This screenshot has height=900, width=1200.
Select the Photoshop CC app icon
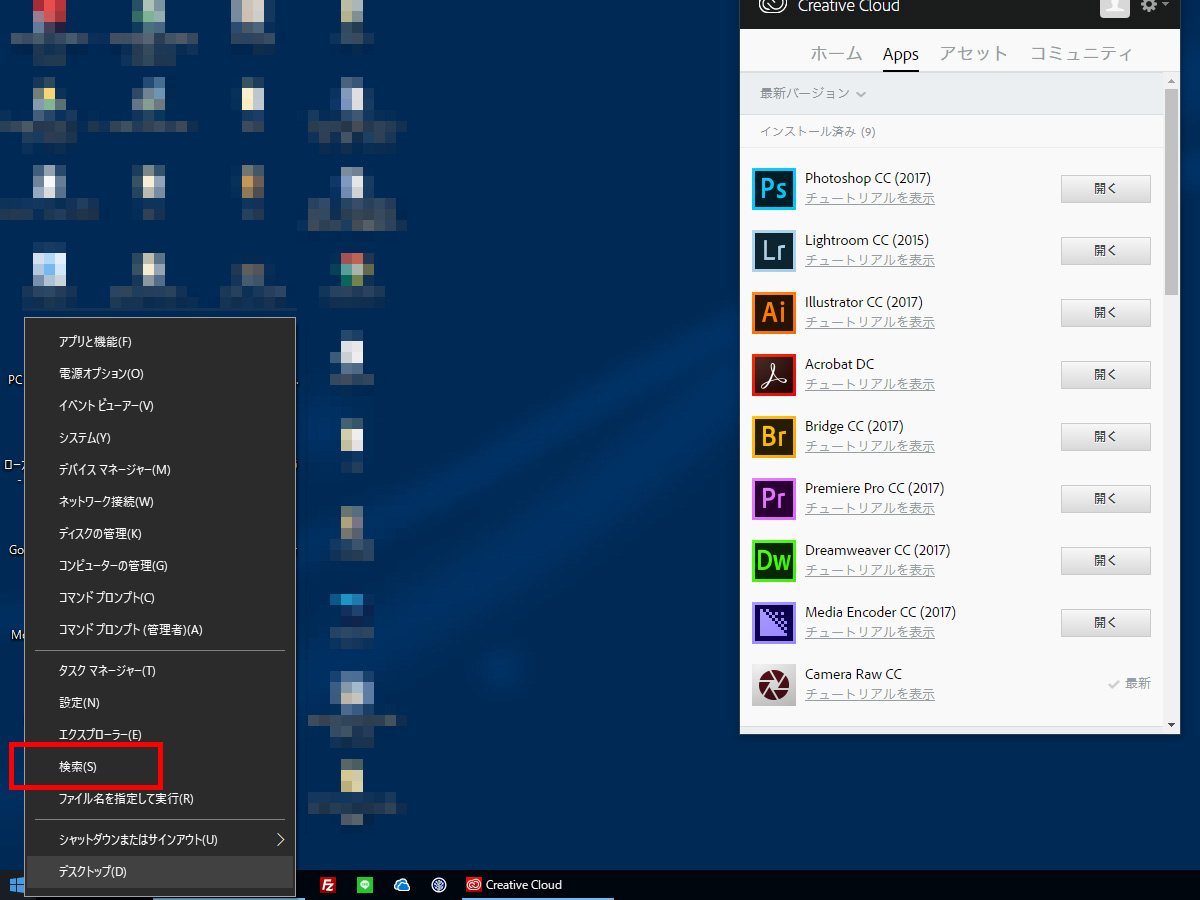773,189
